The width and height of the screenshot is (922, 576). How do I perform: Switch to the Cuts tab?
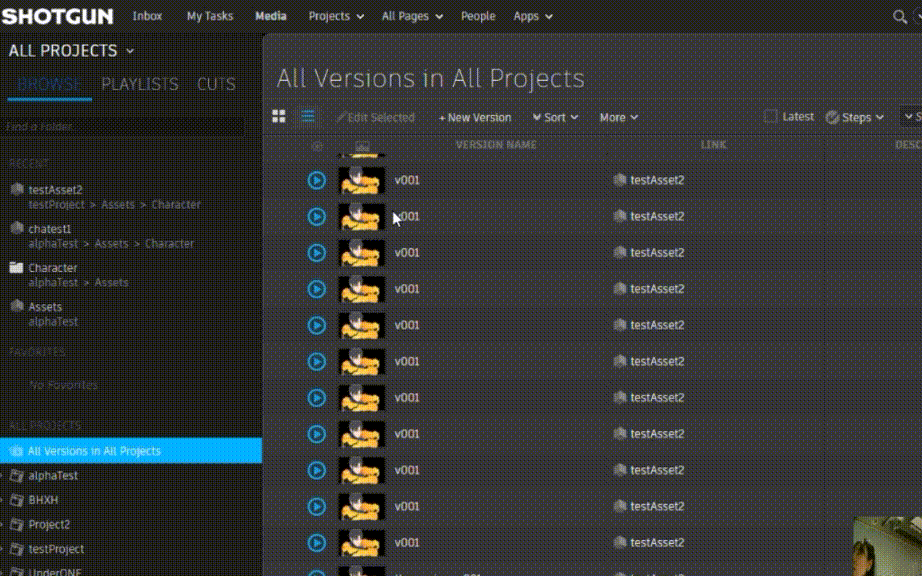click(x=216, y=85)
